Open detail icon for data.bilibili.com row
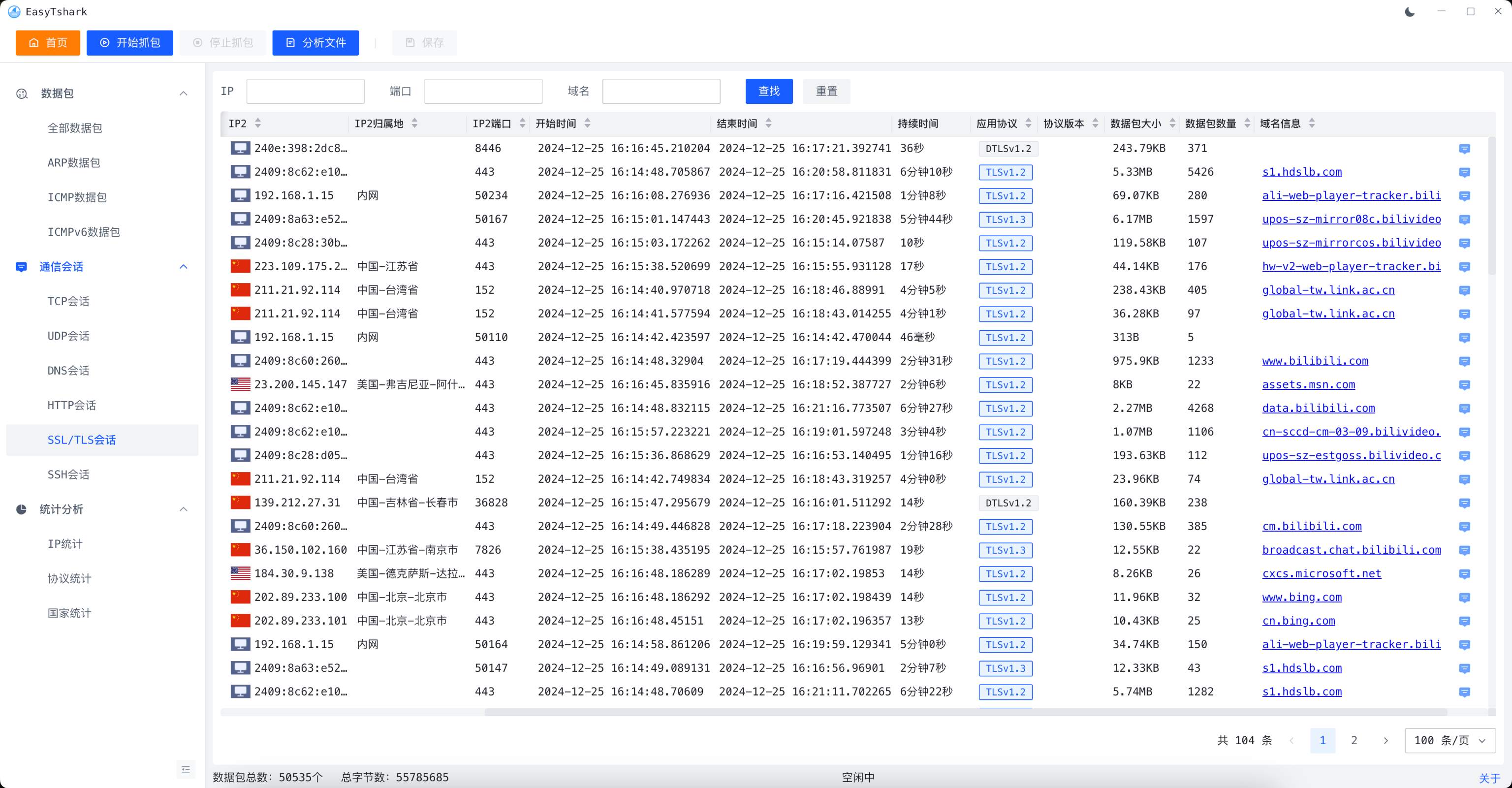This screenshot has width=1512, height=788. [x=1464, y=409]
